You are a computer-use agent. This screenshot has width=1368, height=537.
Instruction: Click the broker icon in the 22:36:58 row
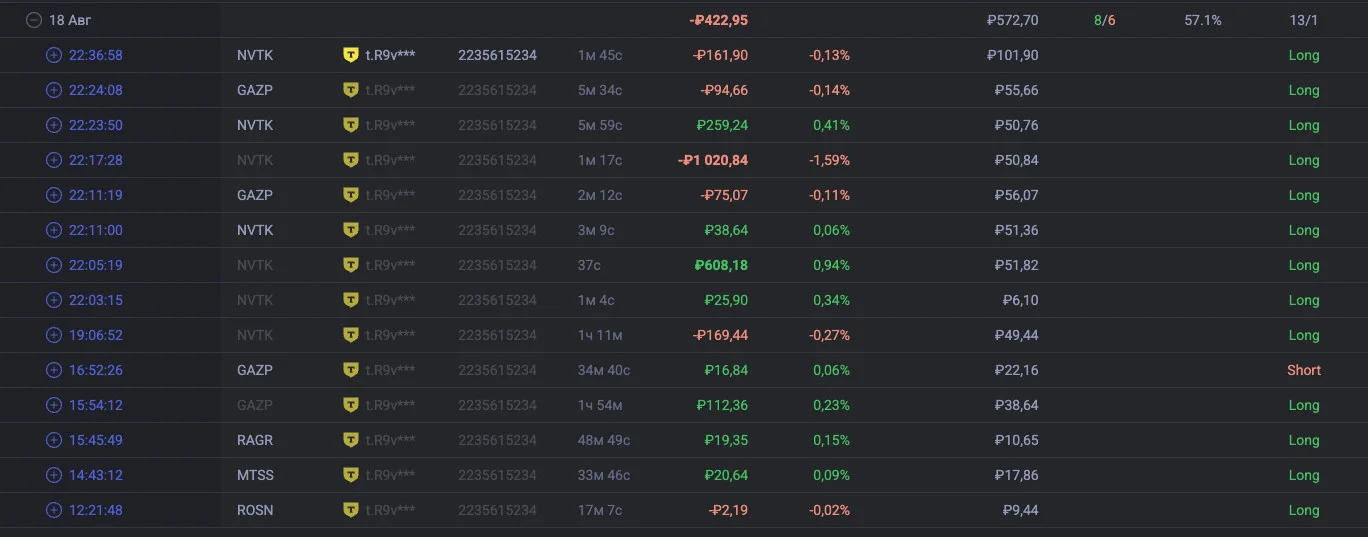click(350, 55)
